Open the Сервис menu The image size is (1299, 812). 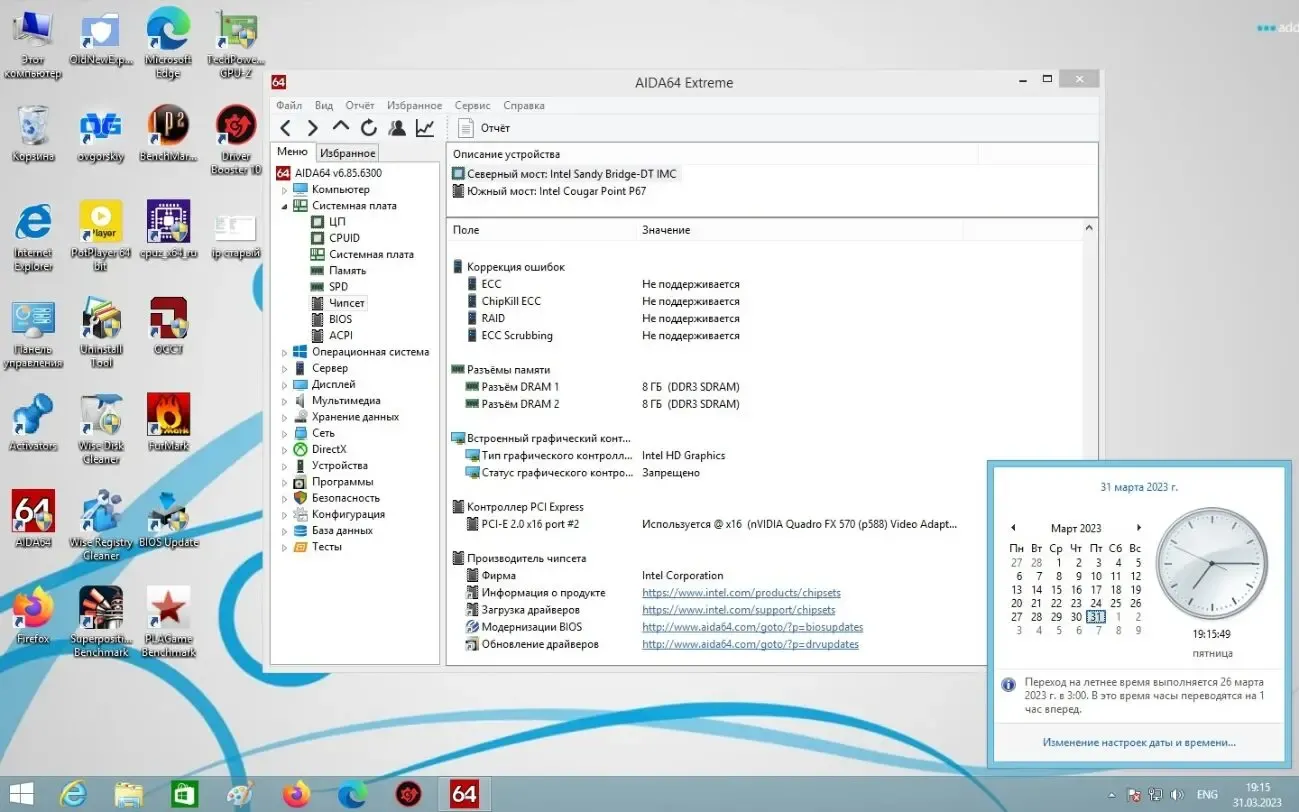coord(472,105)
